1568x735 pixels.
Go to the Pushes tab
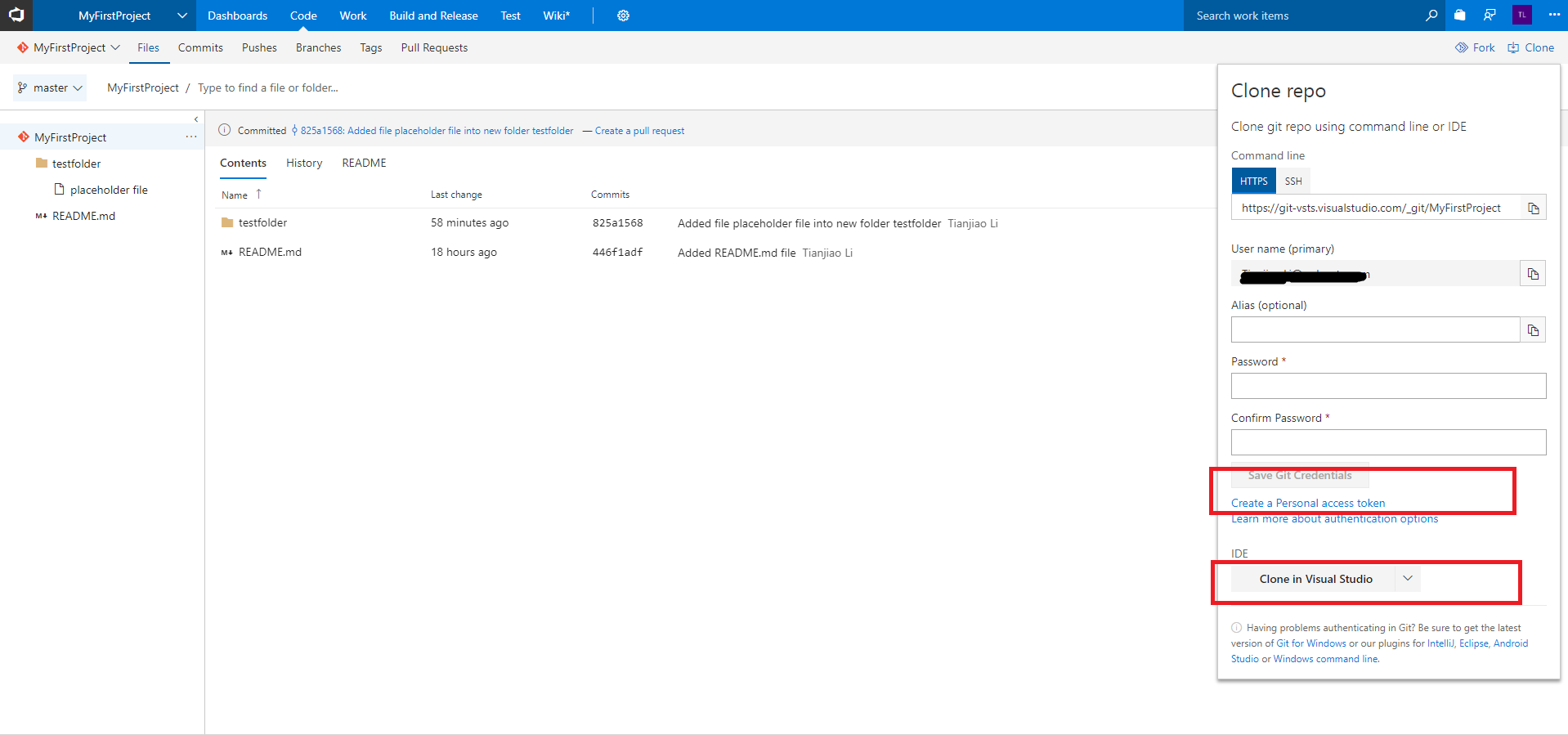click(x=259, y=47)
